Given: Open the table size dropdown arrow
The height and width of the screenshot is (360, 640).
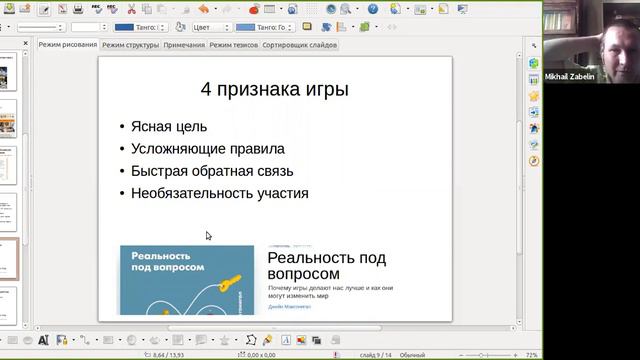Looking at the screenshot, I should tap(281, 9).
